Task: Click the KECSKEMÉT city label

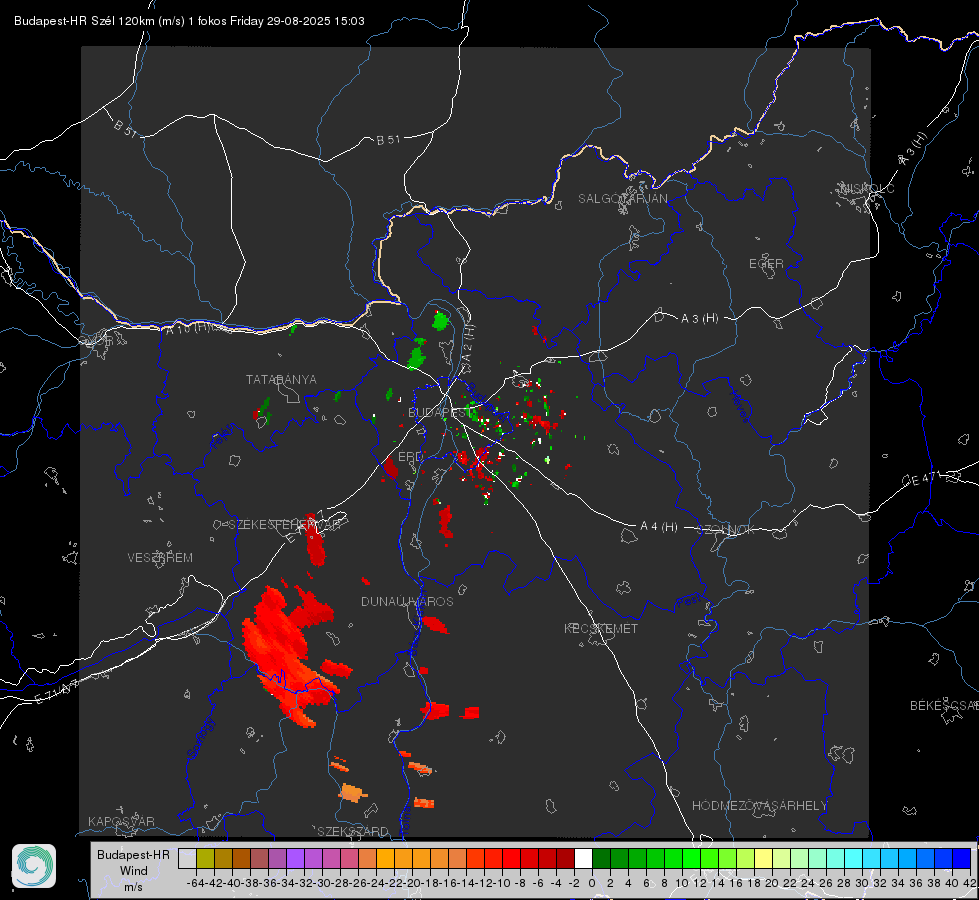Action: pos(601,629)
